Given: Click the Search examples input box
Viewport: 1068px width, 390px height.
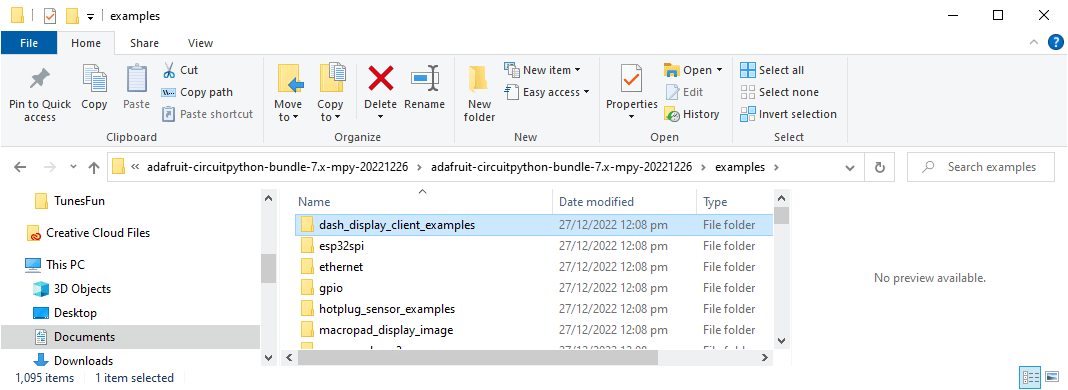Looking at the screenshot, I should point(983,167).
